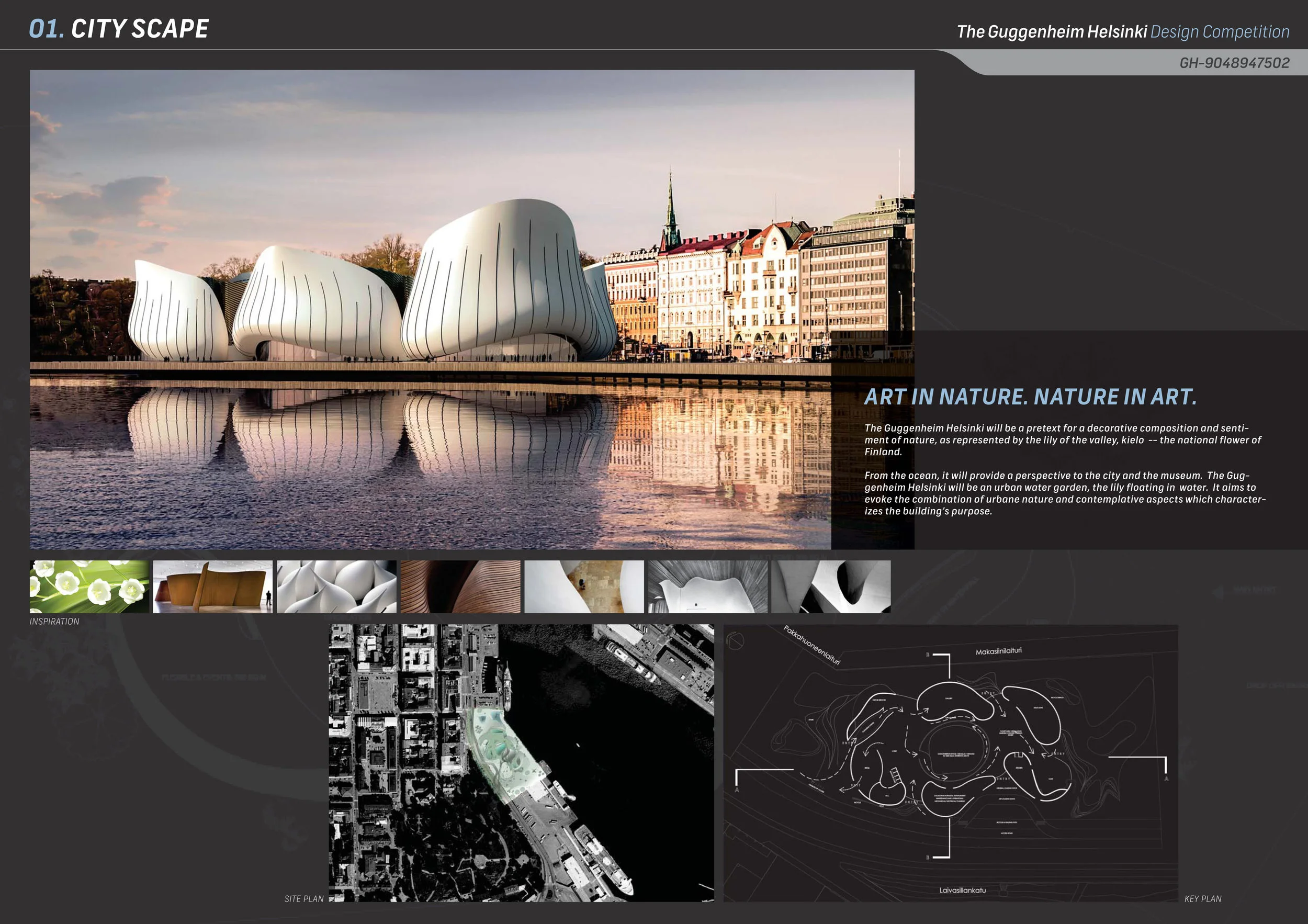Open the aerial site plan image
The image size is (1308, 924).
point(521,763)
